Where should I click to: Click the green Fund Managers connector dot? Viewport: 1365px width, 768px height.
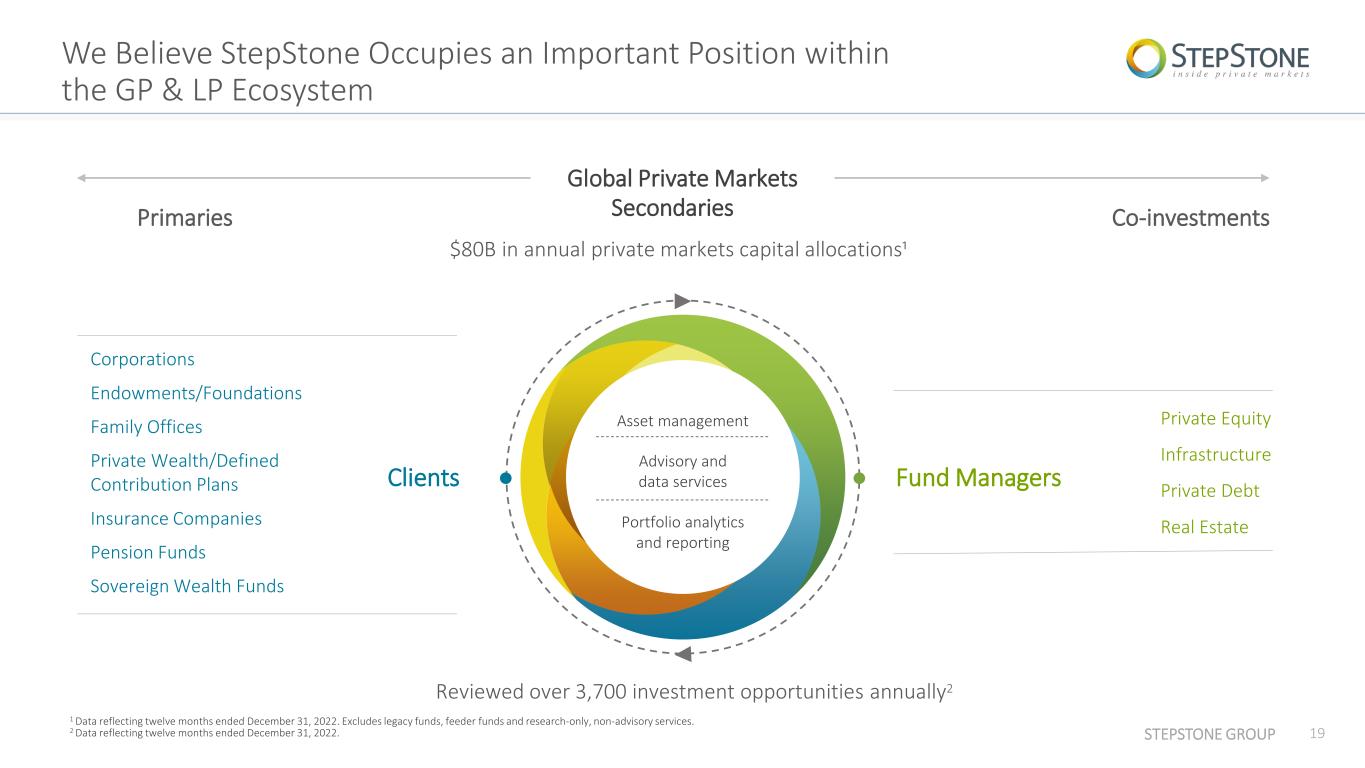(859, 479)
